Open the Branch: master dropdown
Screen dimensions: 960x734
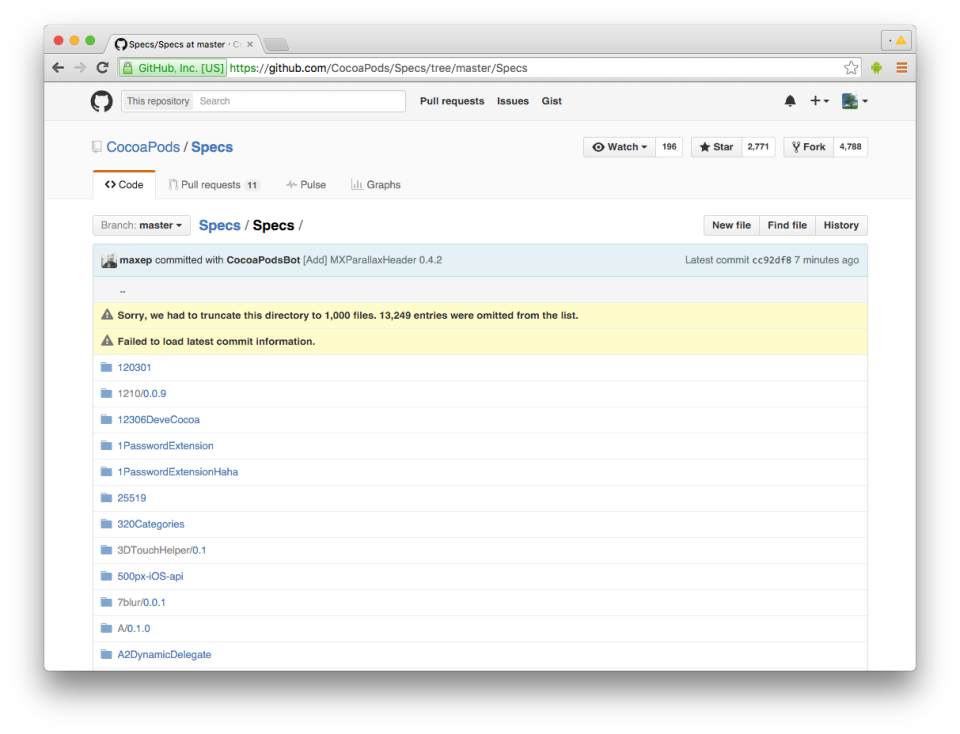coord(141,225)
